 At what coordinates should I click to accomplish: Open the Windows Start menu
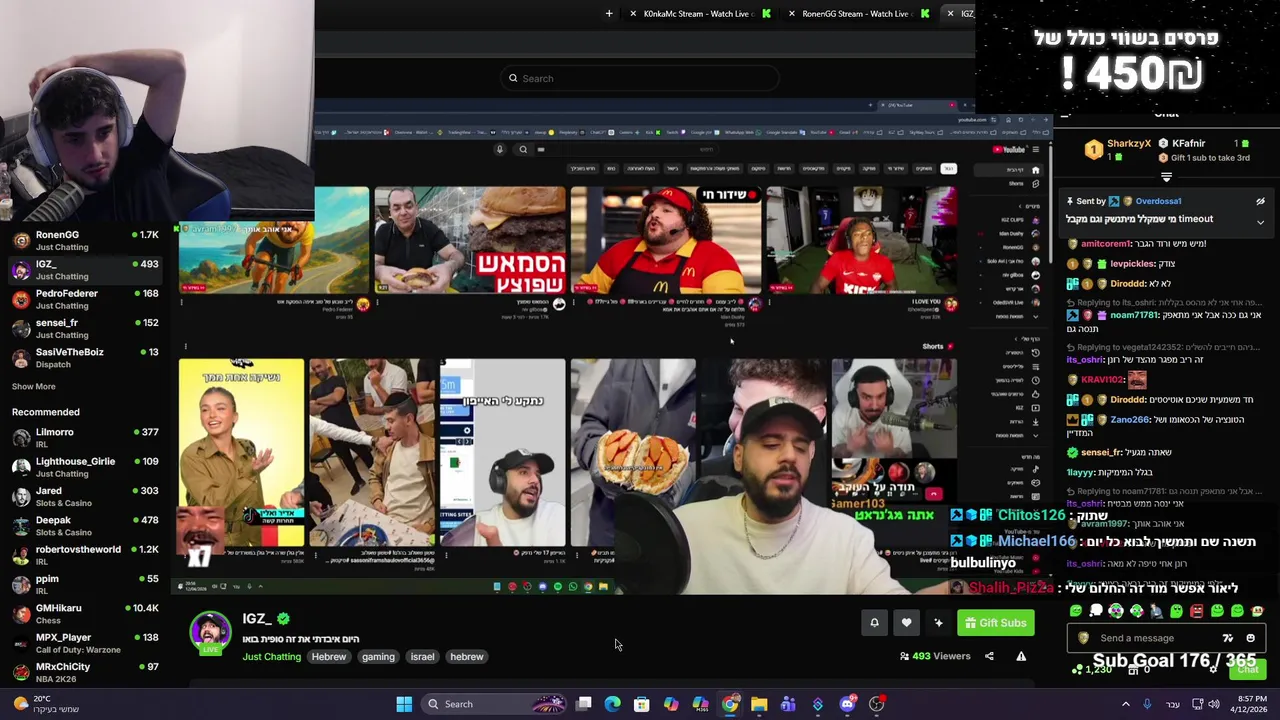click(404, 704)
